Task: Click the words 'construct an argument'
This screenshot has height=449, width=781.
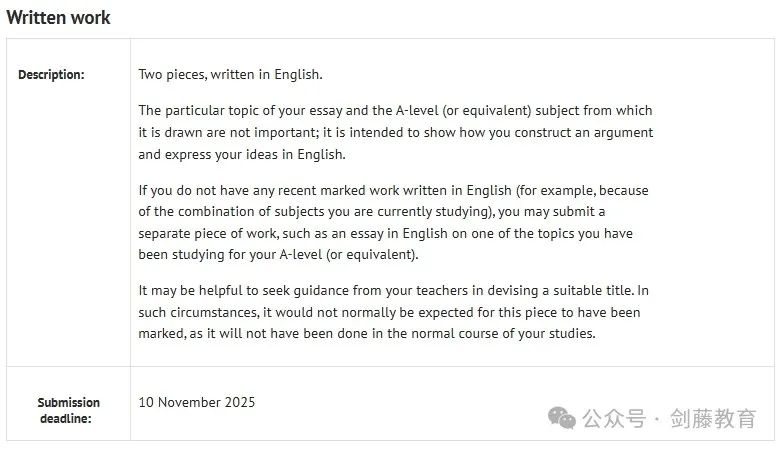Action: coord(583,133)
